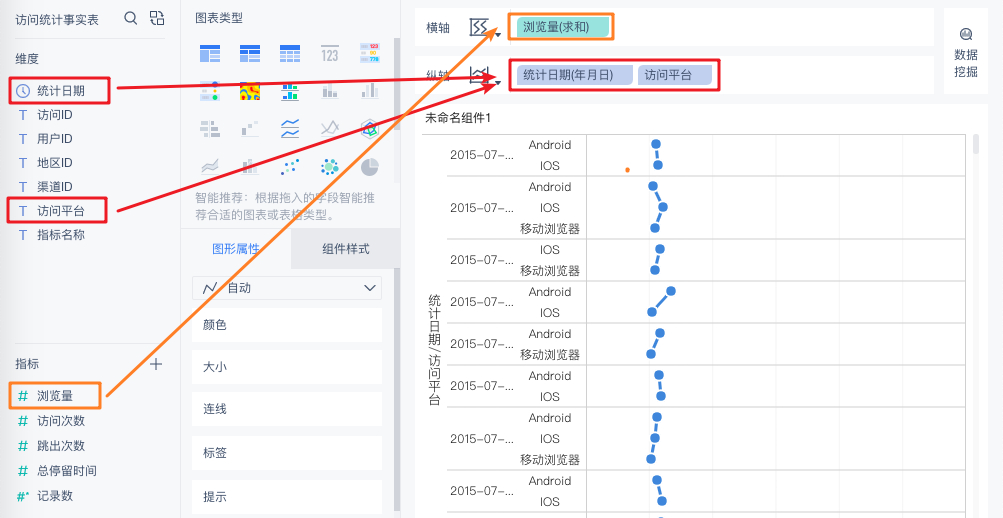The width and height of the screenshot is (1003, 518).
Task: Pick the partitioned column chart type
Action: click(290, 91)
